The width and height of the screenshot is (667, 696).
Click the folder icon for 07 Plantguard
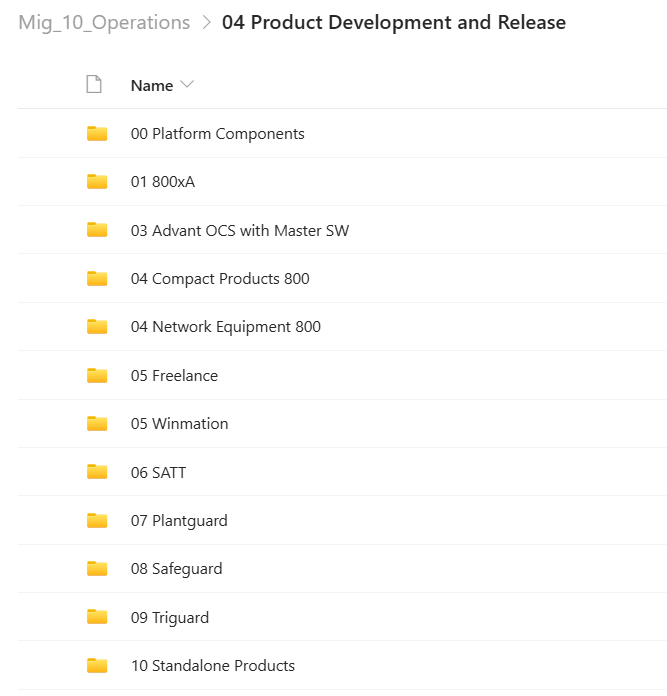[x=97, y=520]
